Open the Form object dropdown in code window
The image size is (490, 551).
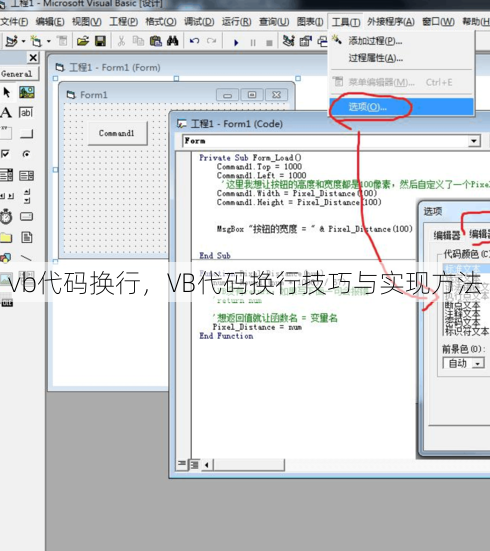pyautogui.click(x=474, y=141)
